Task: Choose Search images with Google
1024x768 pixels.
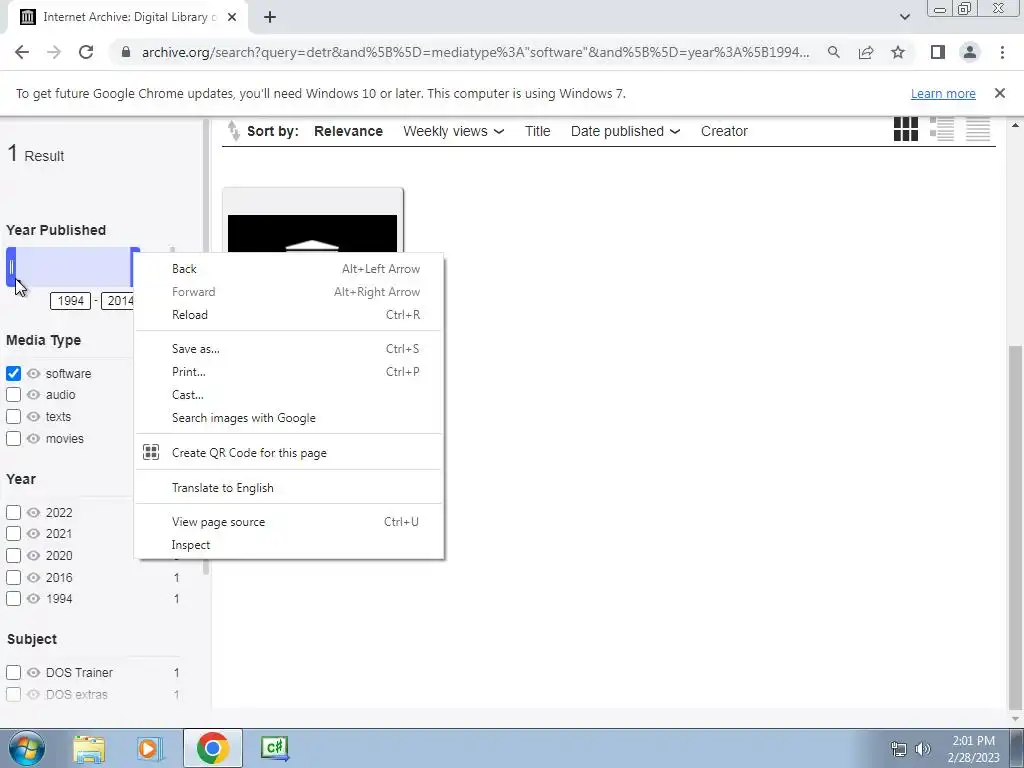Action: click(289, 418)
